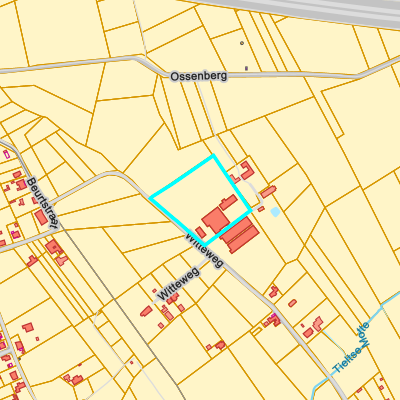The height and width of the screenshot is (400, 400).
Task: Click the red building beside the Beurtstraat label
Action: coord(41,217)
